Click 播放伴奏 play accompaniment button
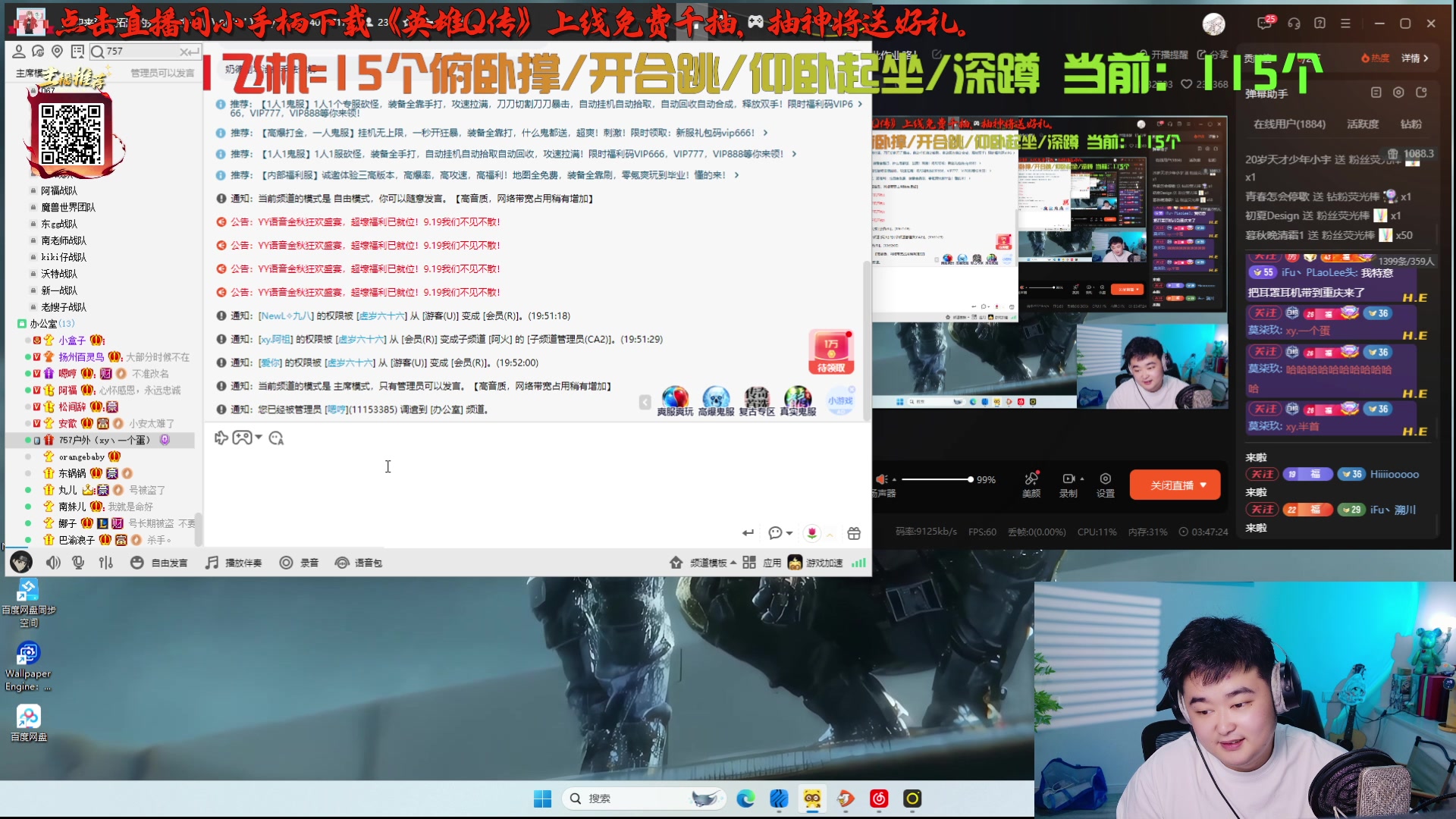Image resolution: width=1456 pixels, height=819 pixels. coord(234,563)
